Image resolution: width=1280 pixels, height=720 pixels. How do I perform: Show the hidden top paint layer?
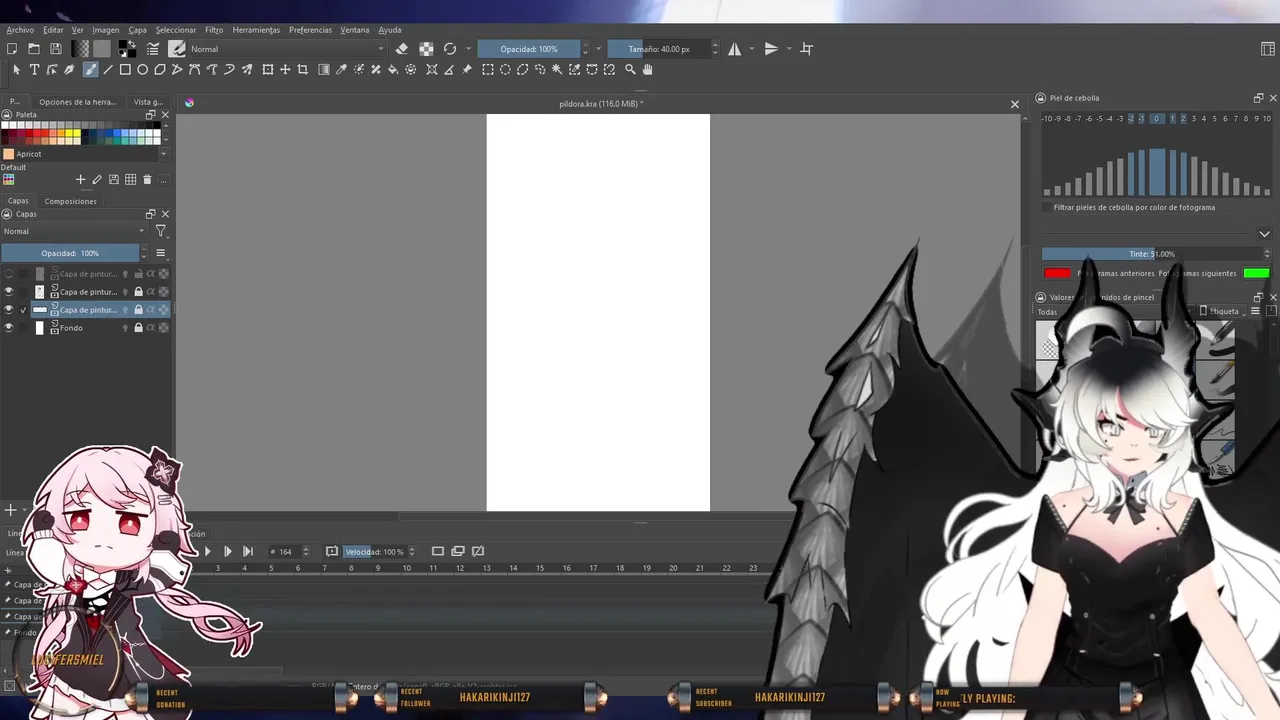tap(9, 274)
